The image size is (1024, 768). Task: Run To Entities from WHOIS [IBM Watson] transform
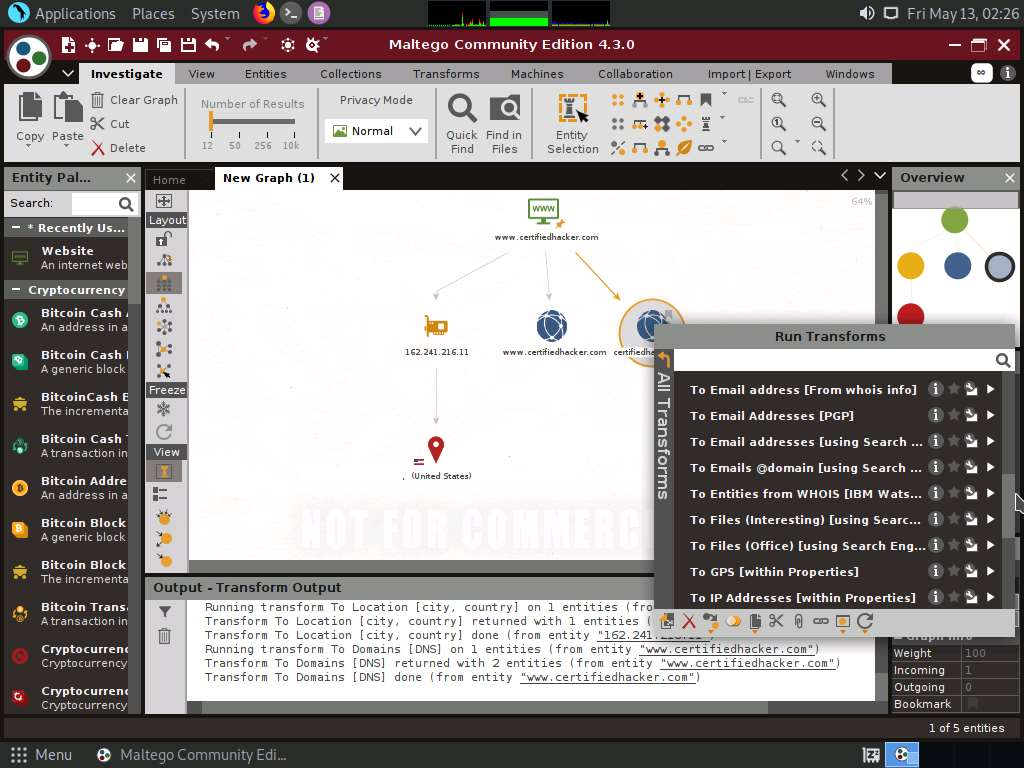[991, 493]
